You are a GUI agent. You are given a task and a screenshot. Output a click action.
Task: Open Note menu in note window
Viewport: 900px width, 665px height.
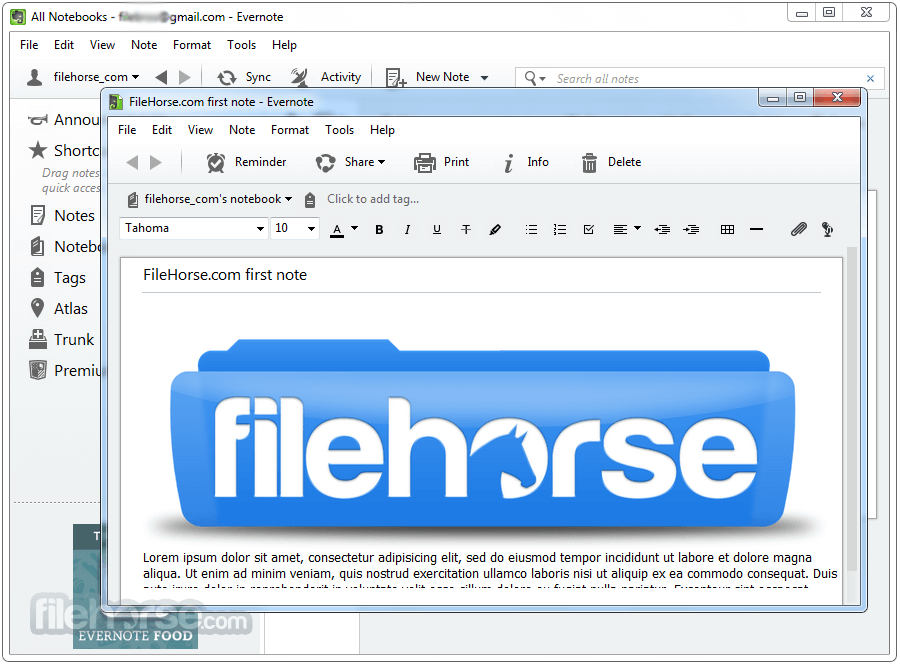coord(242,130)
